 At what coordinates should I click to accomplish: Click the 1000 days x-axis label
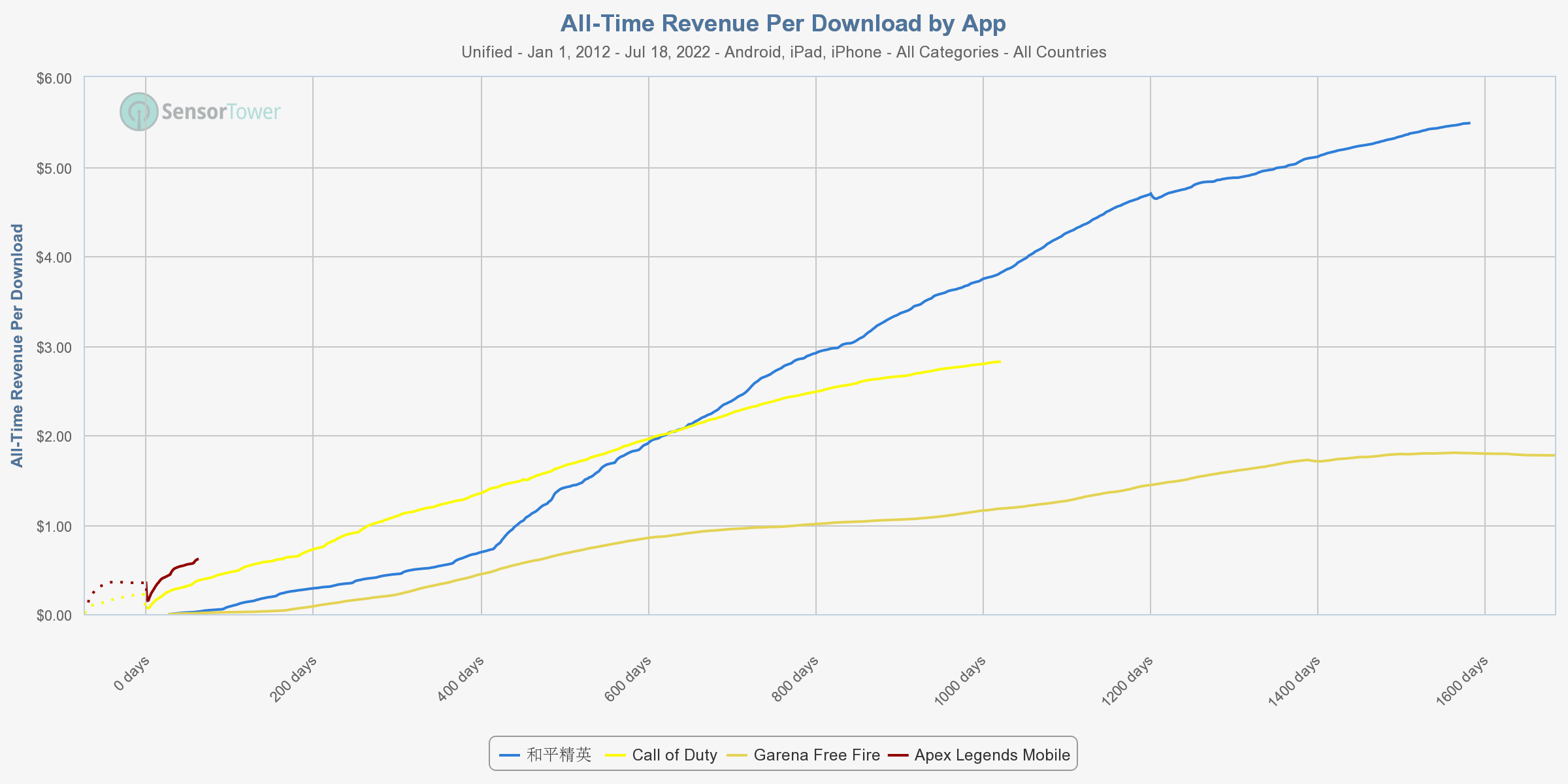959,682
